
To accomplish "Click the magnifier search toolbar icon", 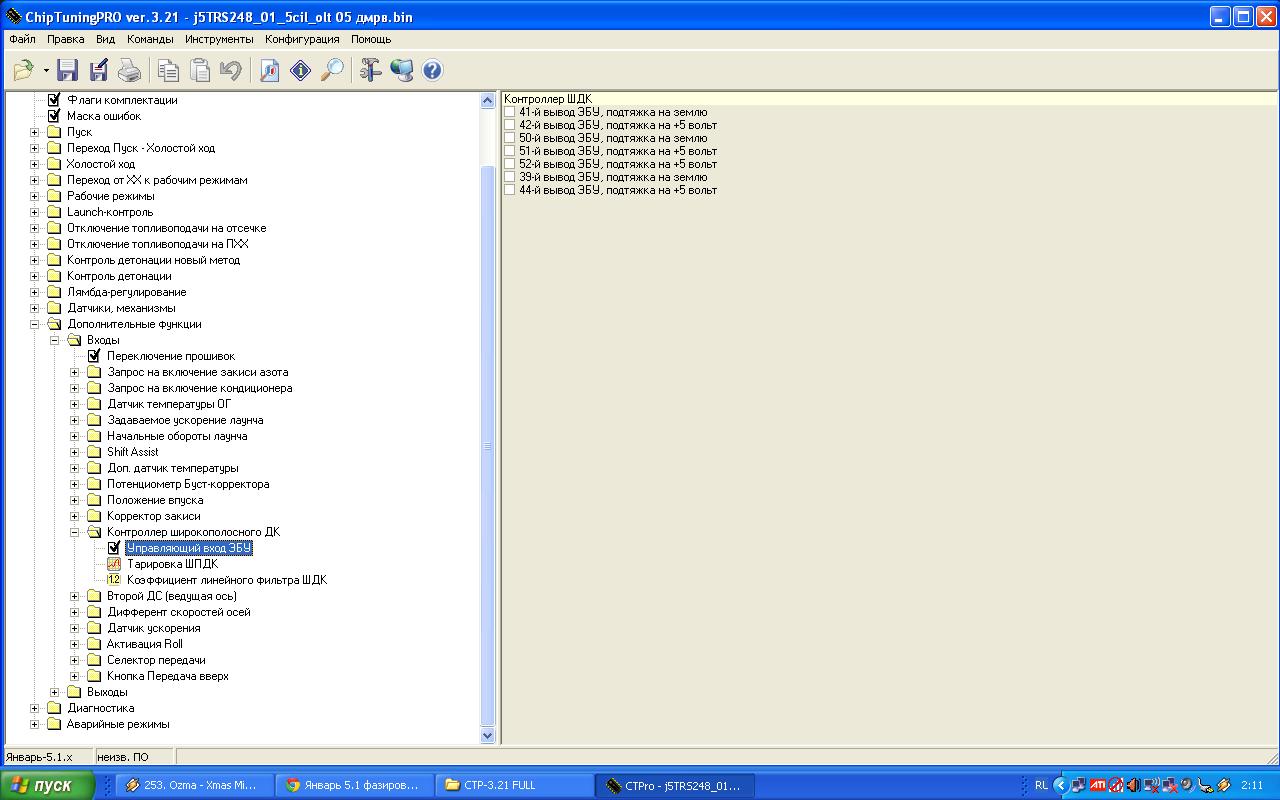I will click(331, 70).
